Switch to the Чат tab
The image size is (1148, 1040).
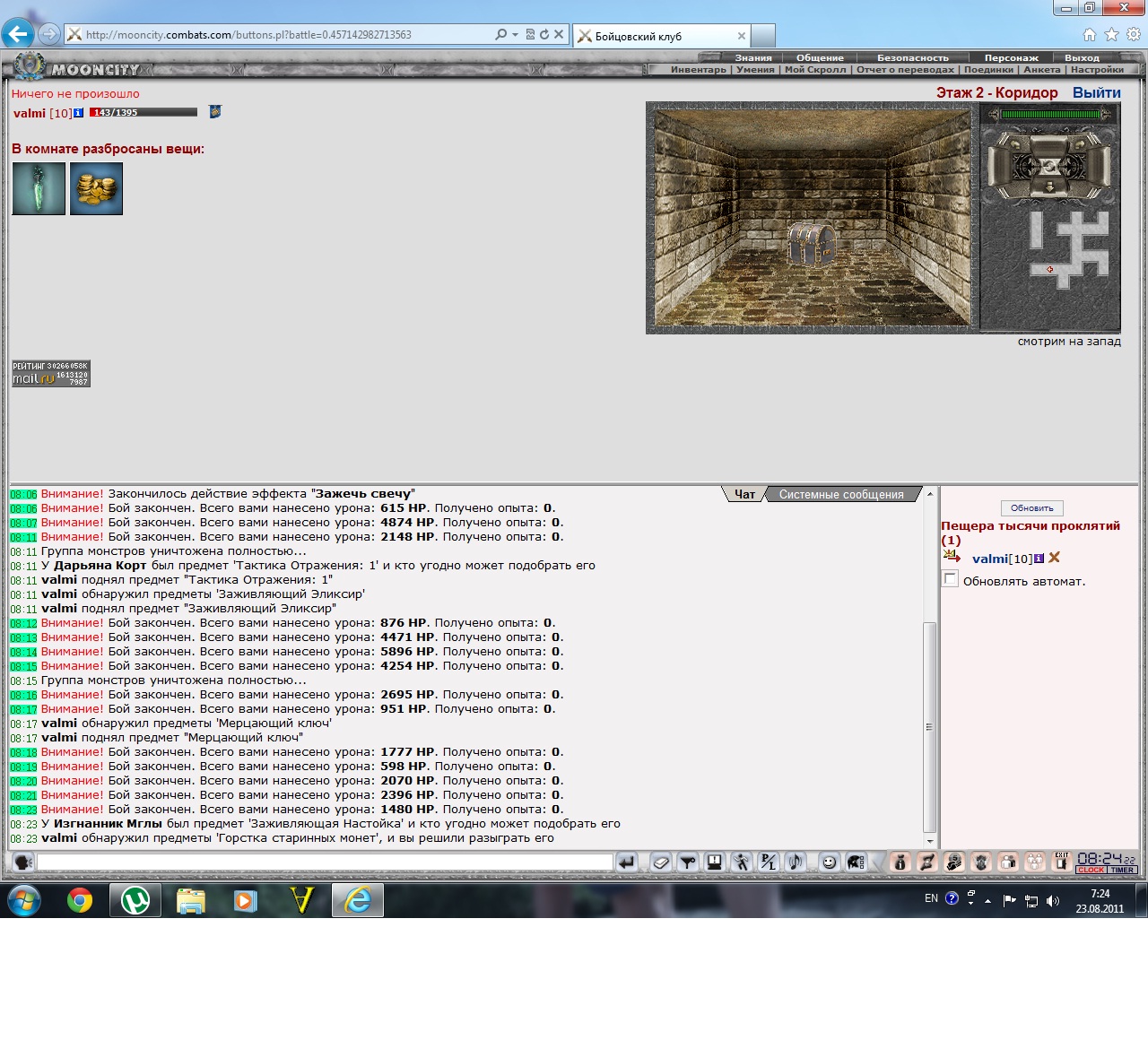[744, 494]
